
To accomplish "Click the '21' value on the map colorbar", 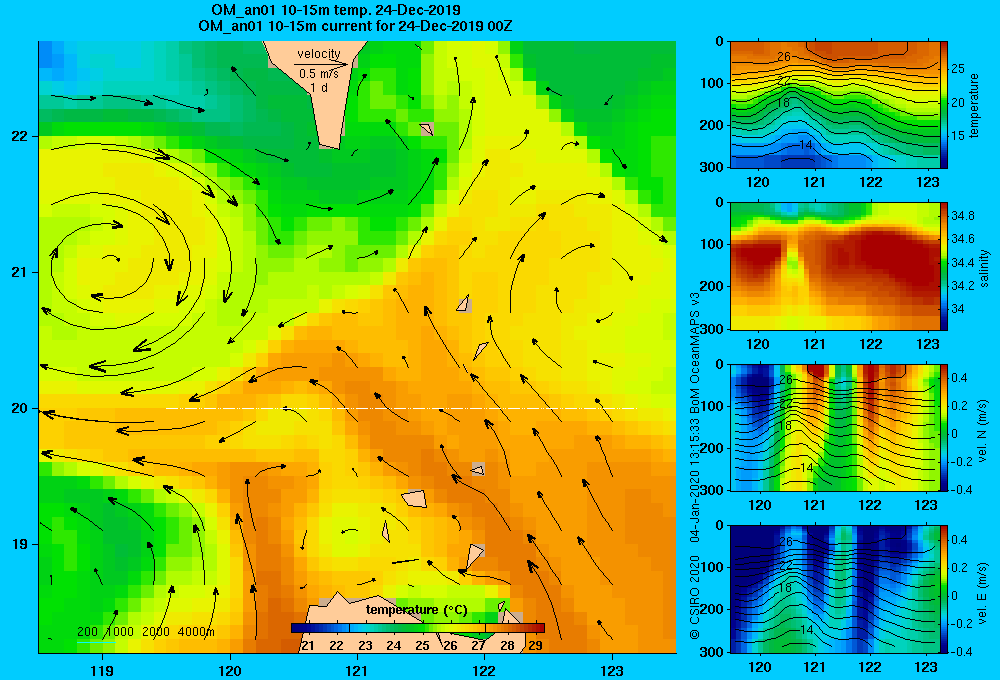I will pos(307,645).
